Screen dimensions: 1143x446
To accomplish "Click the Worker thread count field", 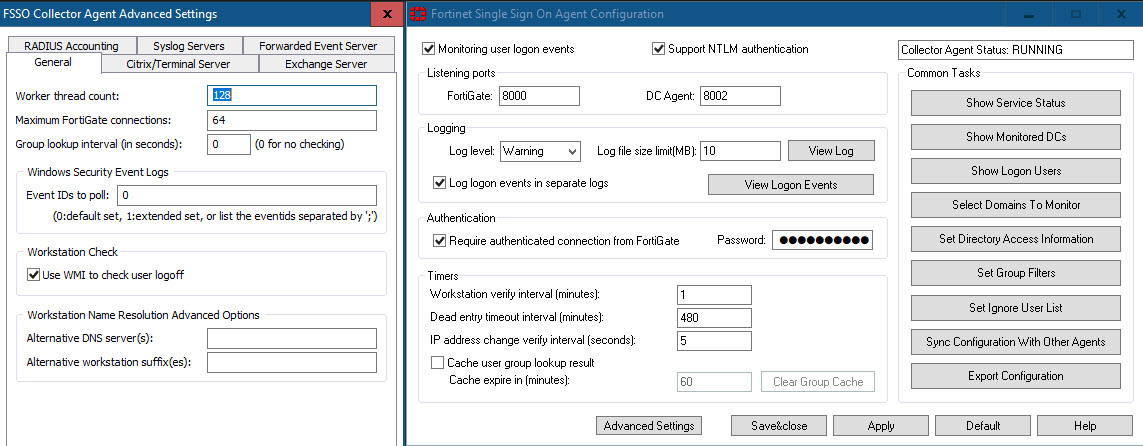I will (x=292, y=95).
